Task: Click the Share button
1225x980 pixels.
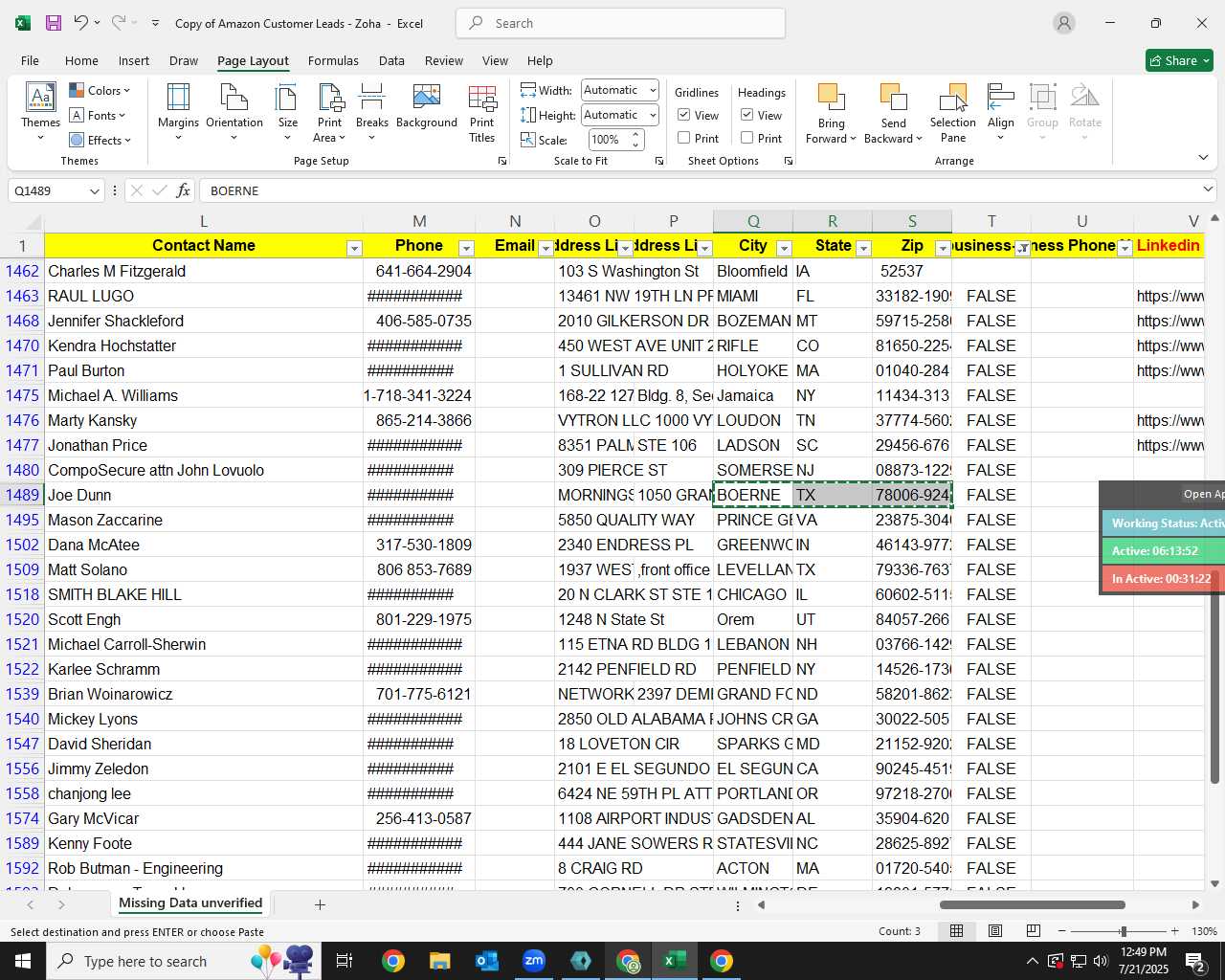Action: (1179, 60)
